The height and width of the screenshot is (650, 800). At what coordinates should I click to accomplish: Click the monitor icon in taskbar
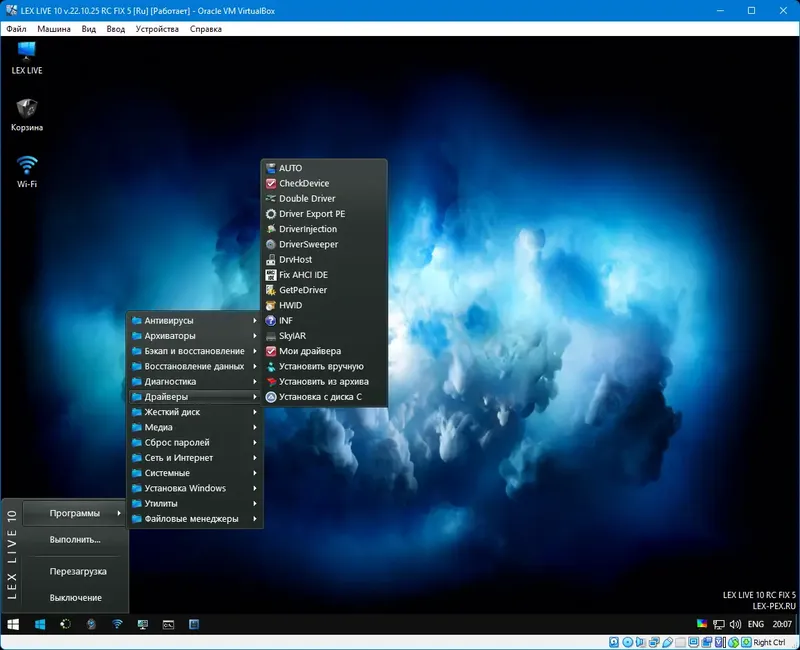tap(143, 624)
